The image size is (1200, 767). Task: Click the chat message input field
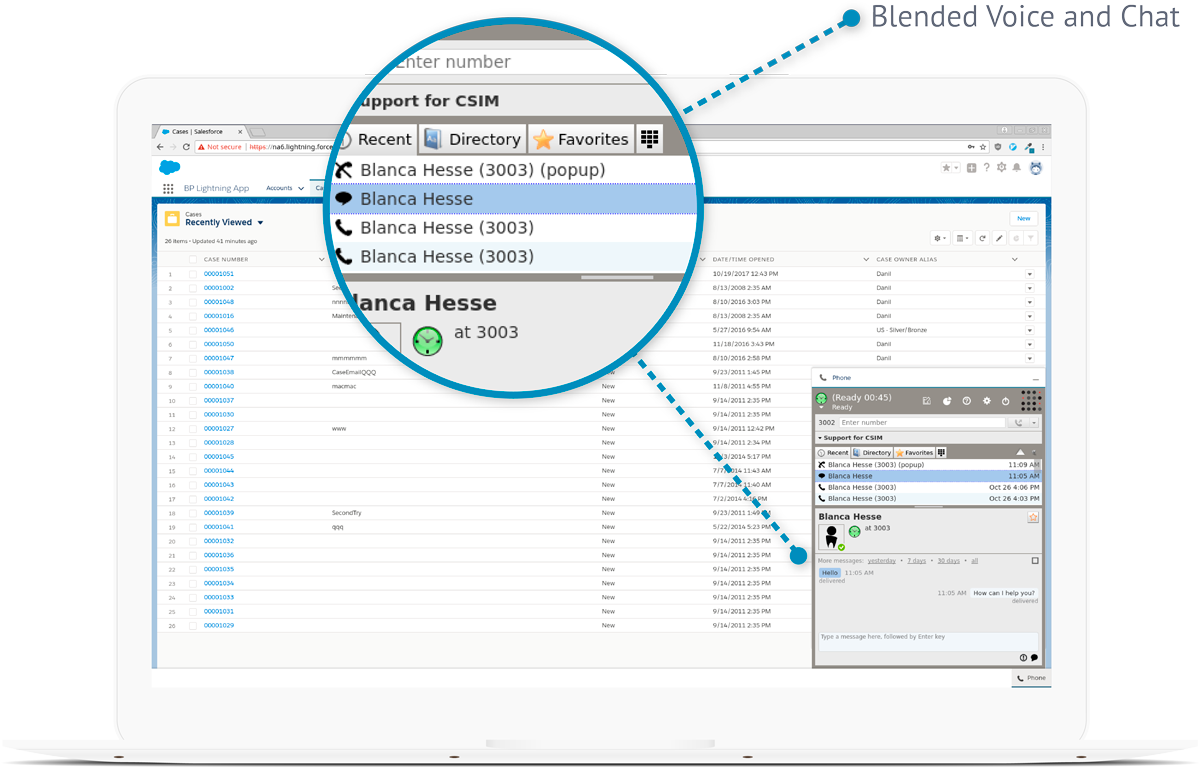927,640
